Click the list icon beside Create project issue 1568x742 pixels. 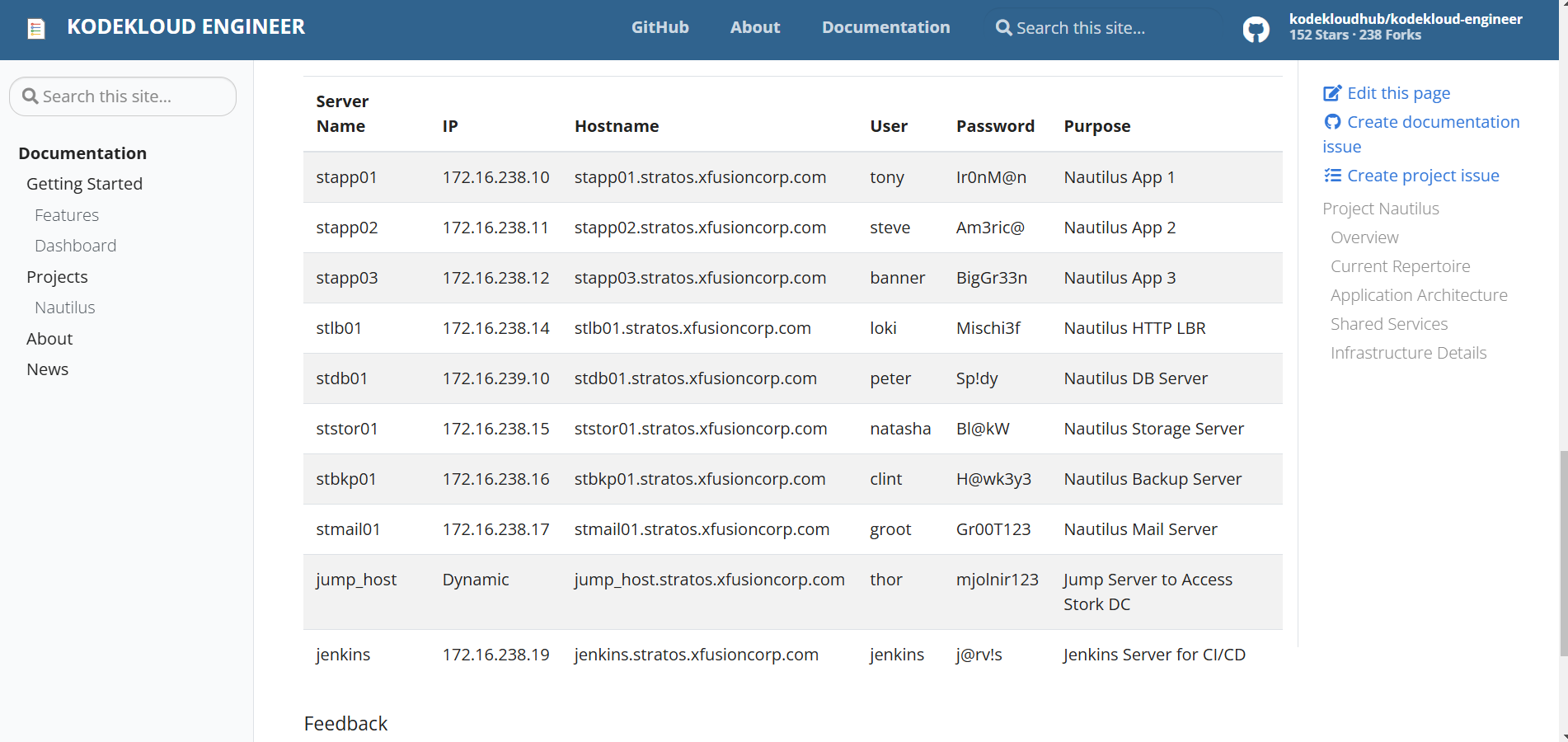[1332, 176]
